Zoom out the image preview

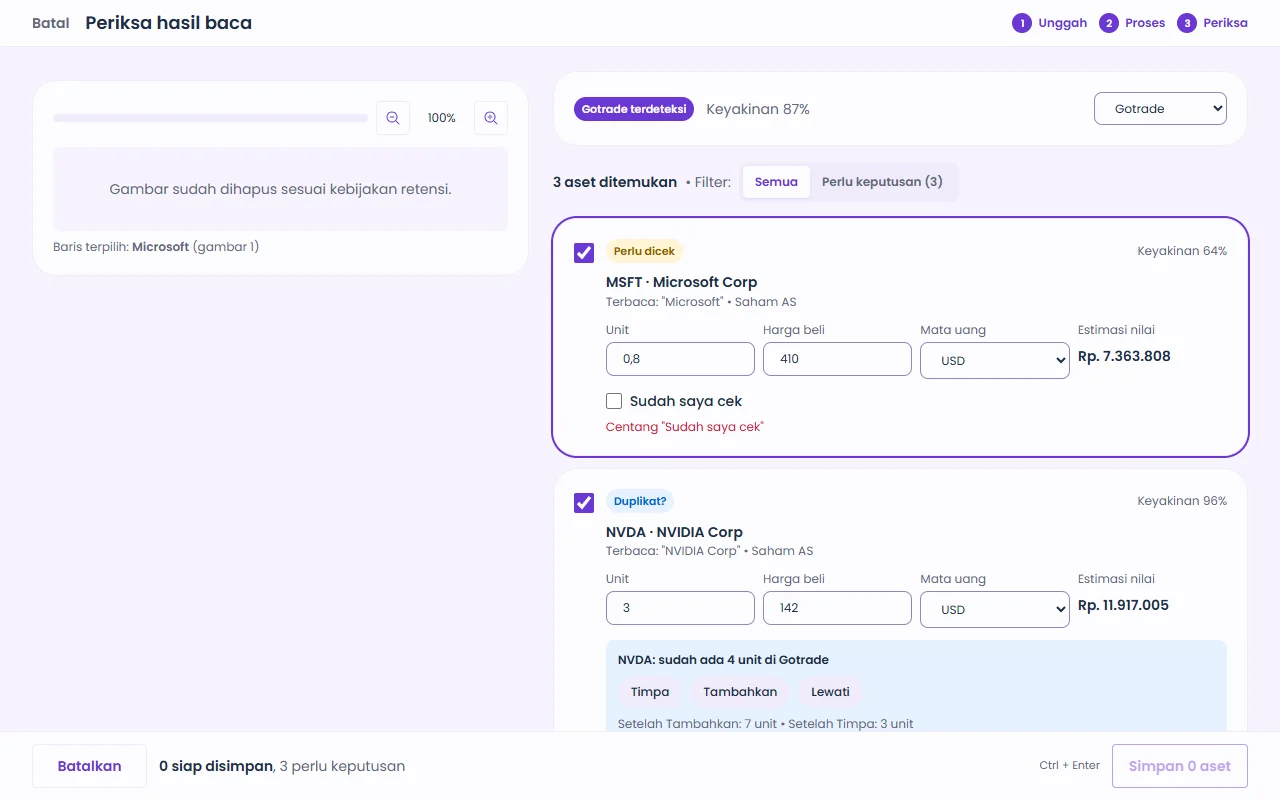[393, 118]
